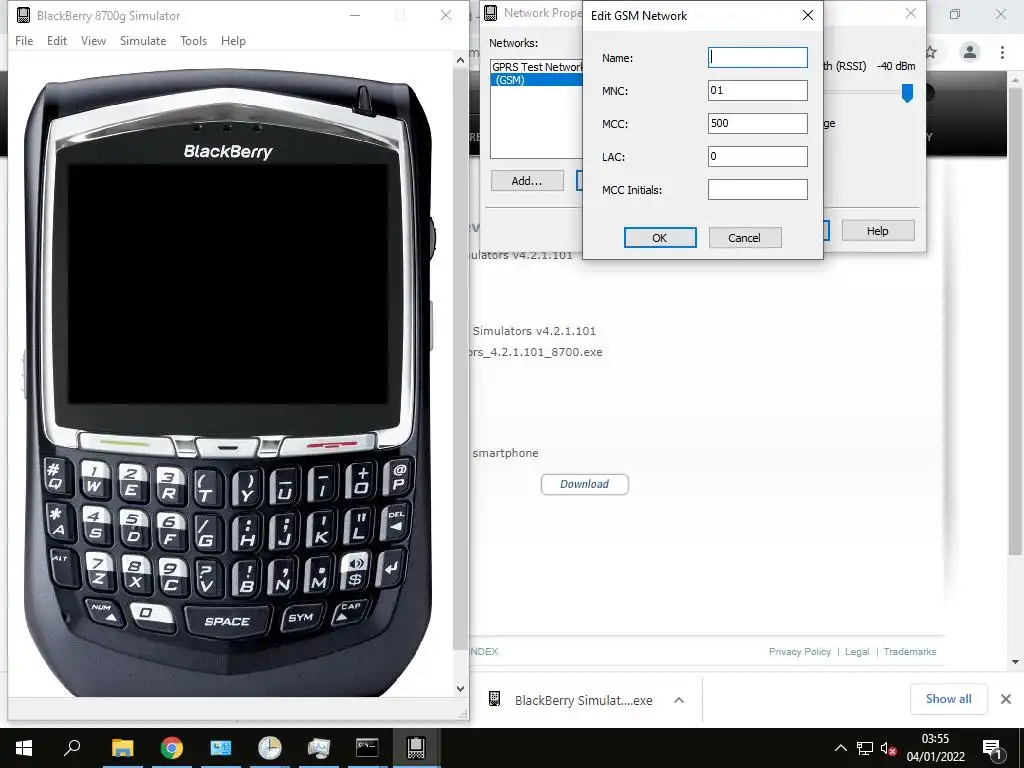The width and height of the screenshot is (1024, 768).
Task: Click the SYM key on the keypad
Action: click(x=300, y=616)
